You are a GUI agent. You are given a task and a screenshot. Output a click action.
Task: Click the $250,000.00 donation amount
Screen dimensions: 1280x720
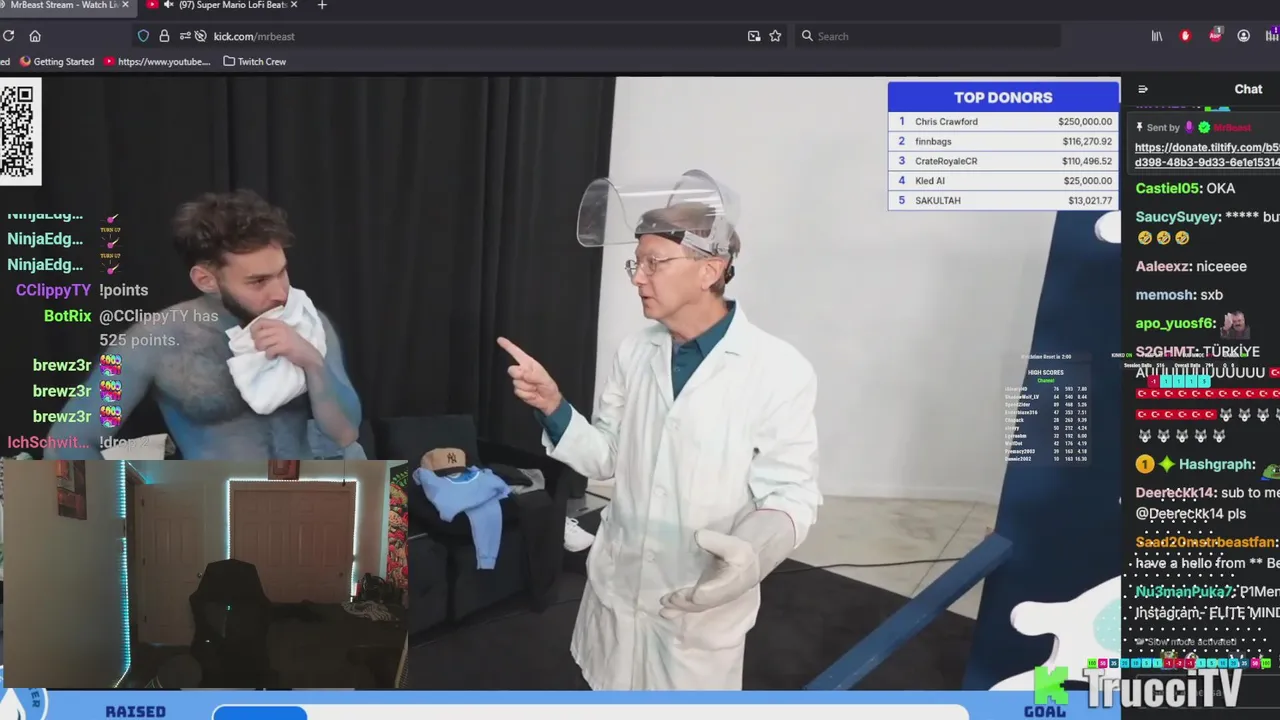click(x=1085, y=121)
